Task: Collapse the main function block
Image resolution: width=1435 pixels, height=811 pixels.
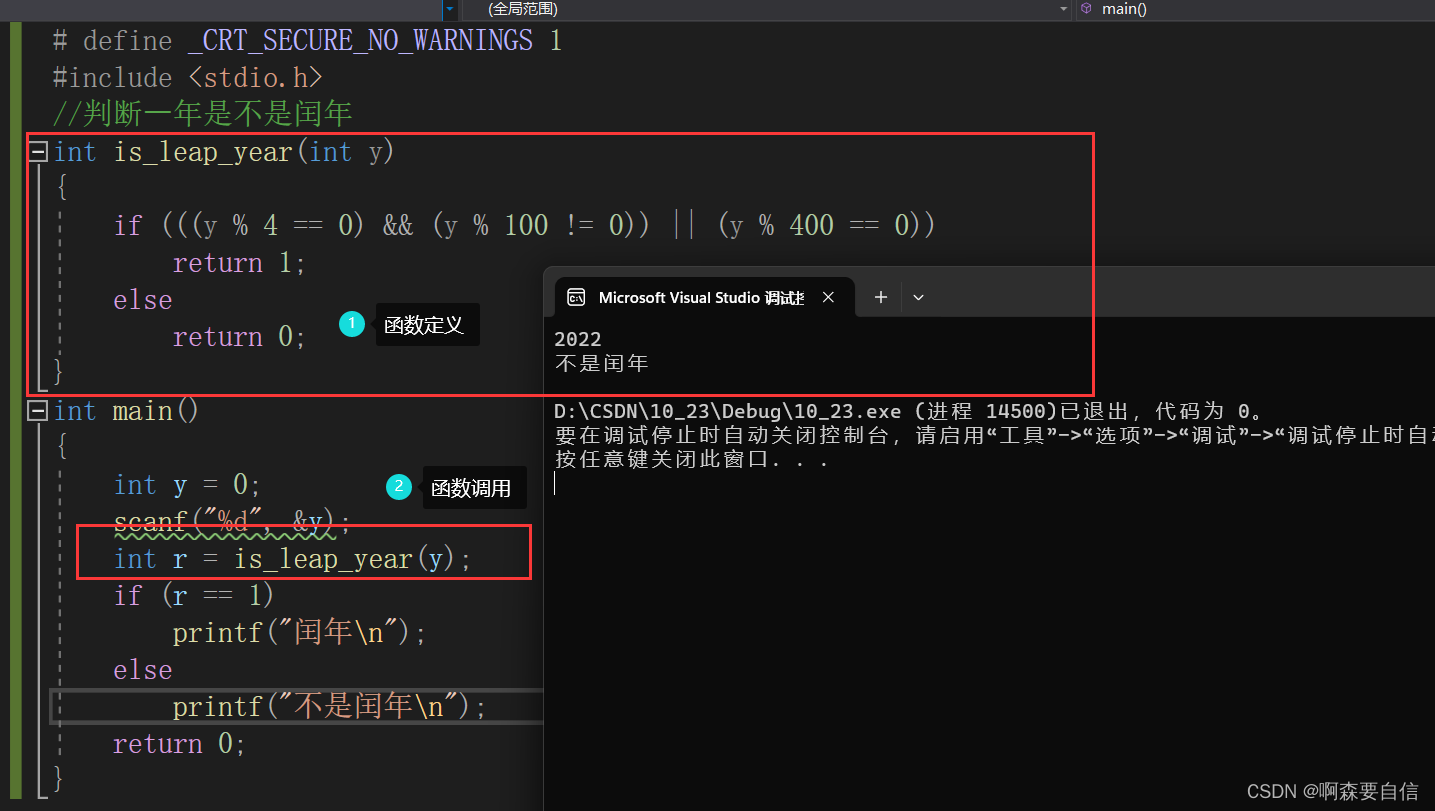Action: tap(38, 411)
